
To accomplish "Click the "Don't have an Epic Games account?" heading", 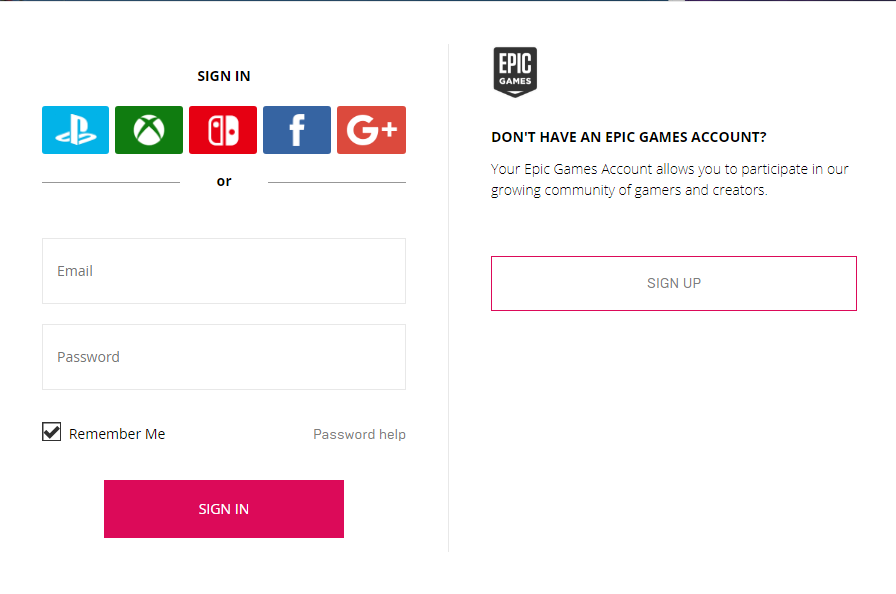I will 629,137.
